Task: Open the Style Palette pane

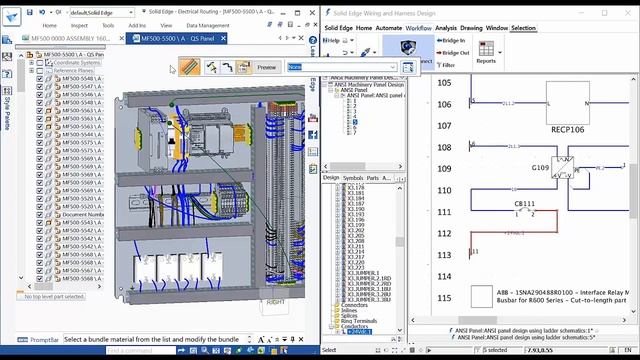Action: click(7, 108)
